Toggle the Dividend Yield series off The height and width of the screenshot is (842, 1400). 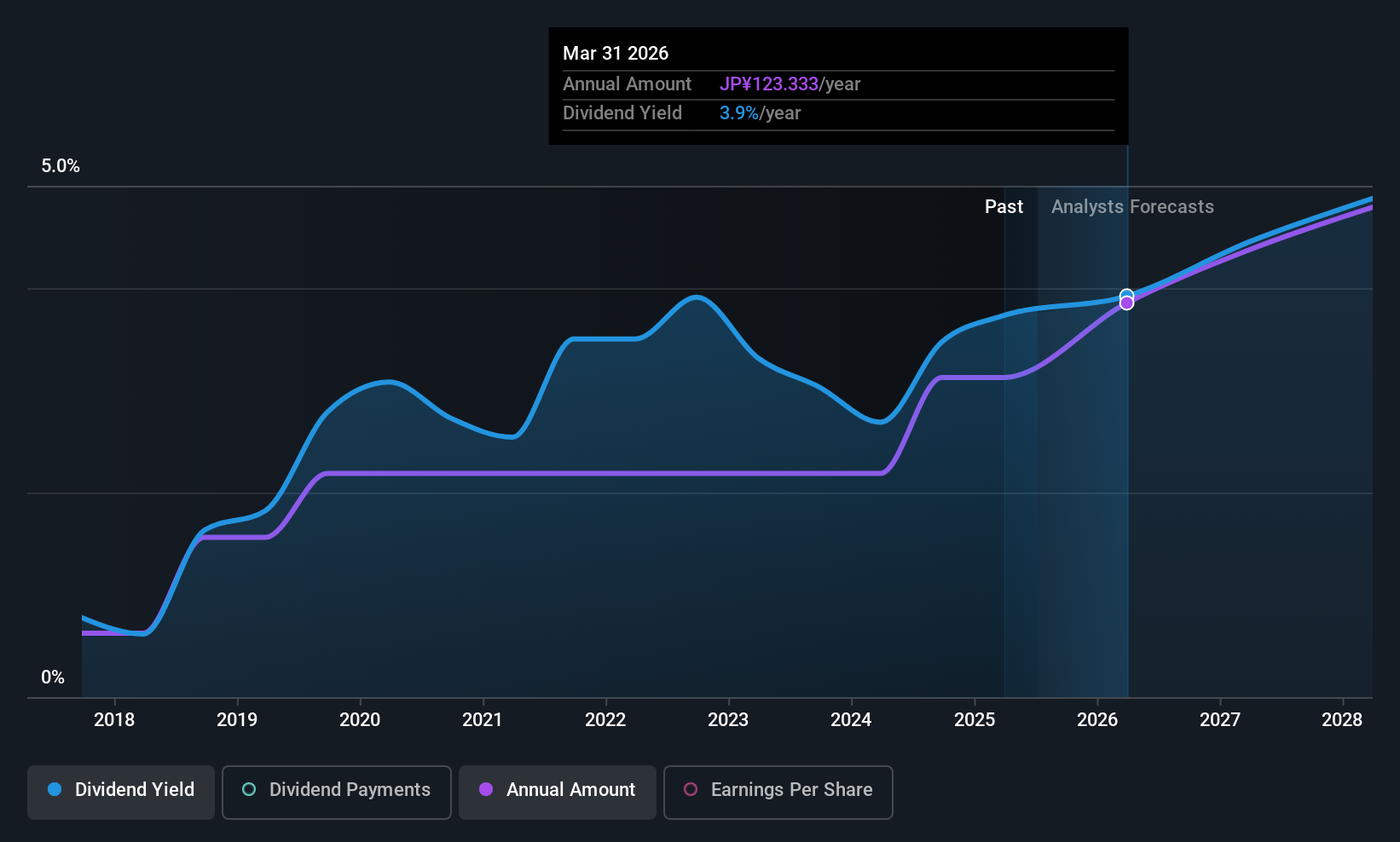coord(121,792)
